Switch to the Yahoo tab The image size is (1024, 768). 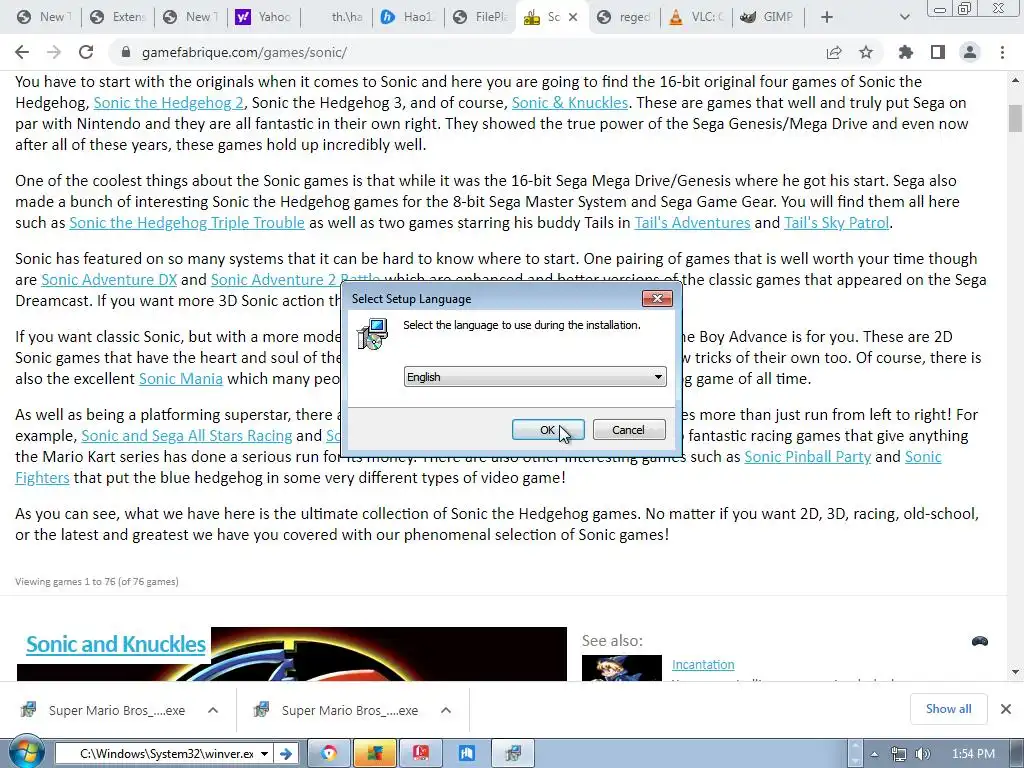click(x=263, y=17)
